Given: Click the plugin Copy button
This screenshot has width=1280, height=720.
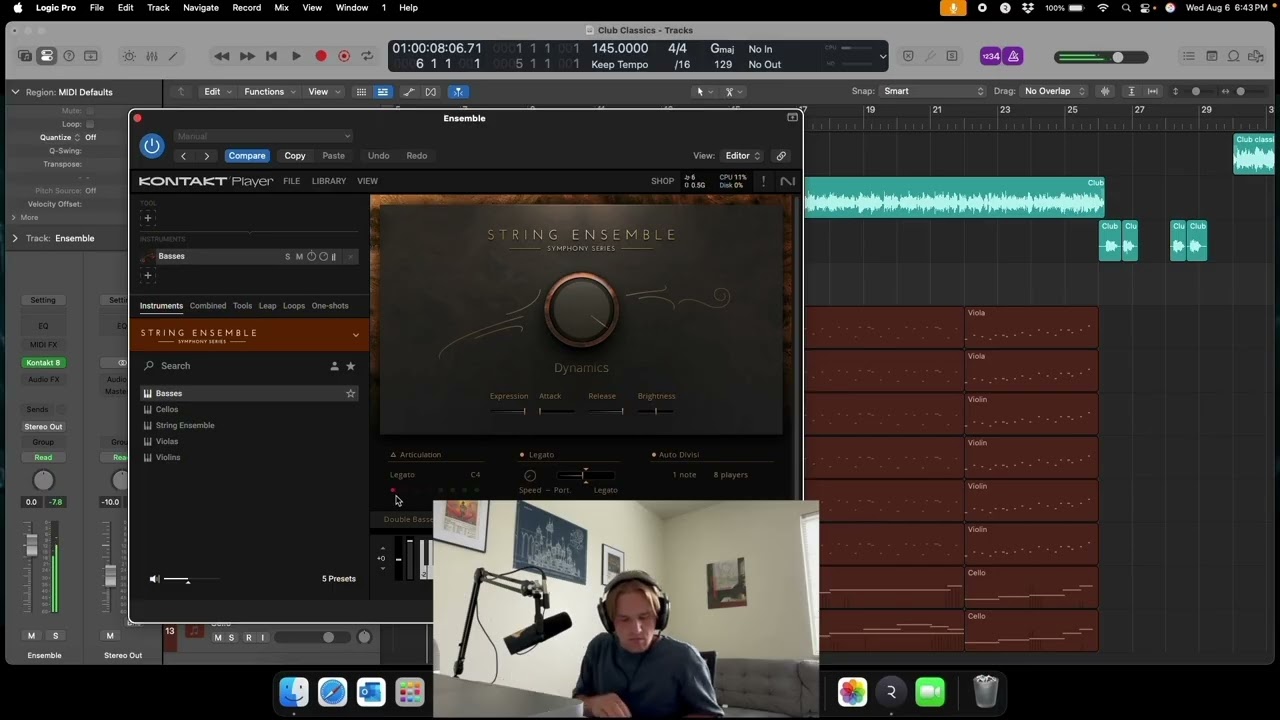Looking at the screenshot, I should point(295,156).
